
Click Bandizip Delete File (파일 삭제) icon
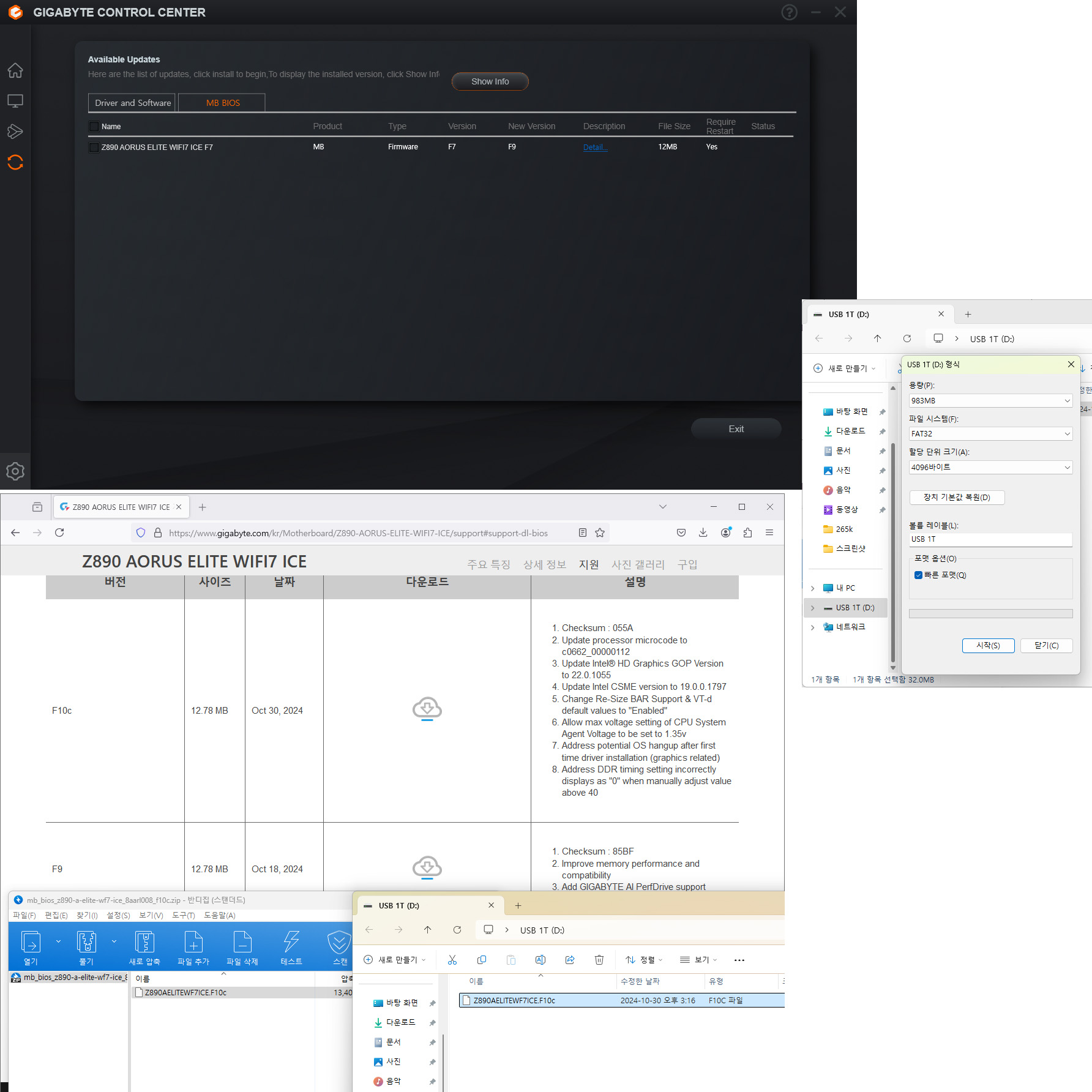pyautogui.click(x=242, y=948)
